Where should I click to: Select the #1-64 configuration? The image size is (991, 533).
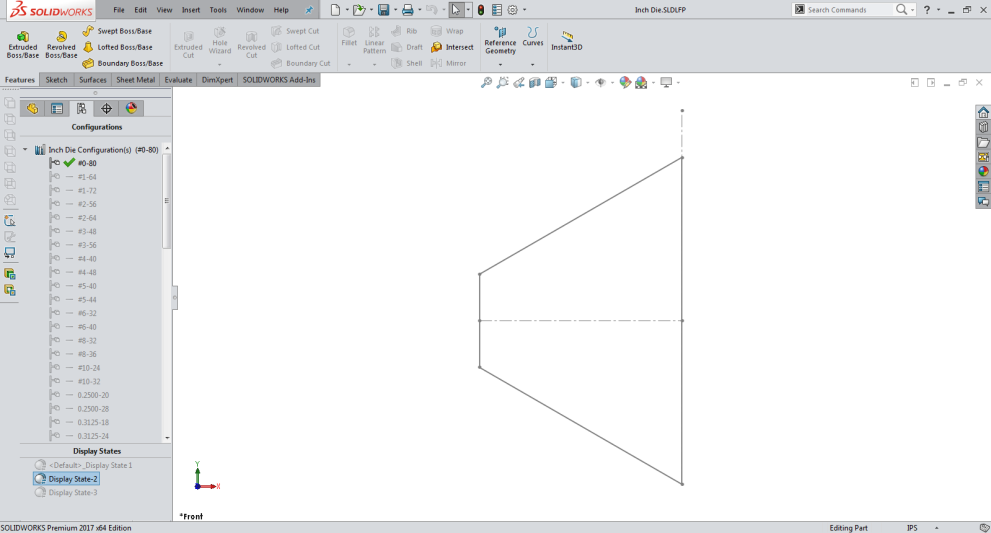click(87, 177)
